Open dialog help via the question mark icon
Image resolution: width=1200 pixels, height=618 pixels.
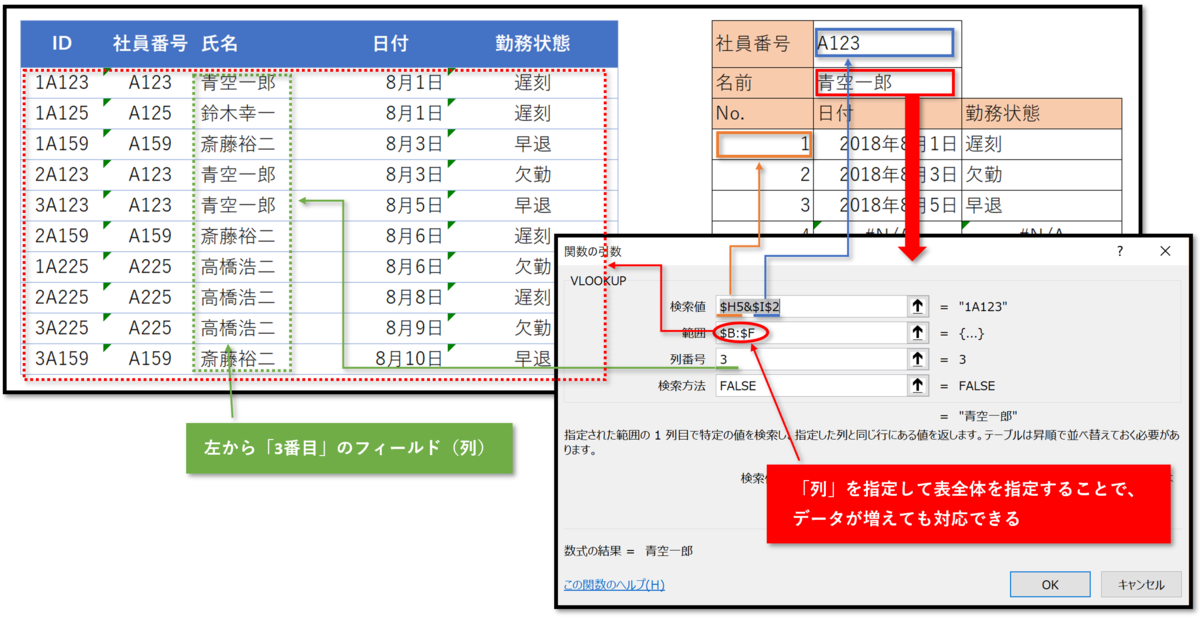[1119, 251]
